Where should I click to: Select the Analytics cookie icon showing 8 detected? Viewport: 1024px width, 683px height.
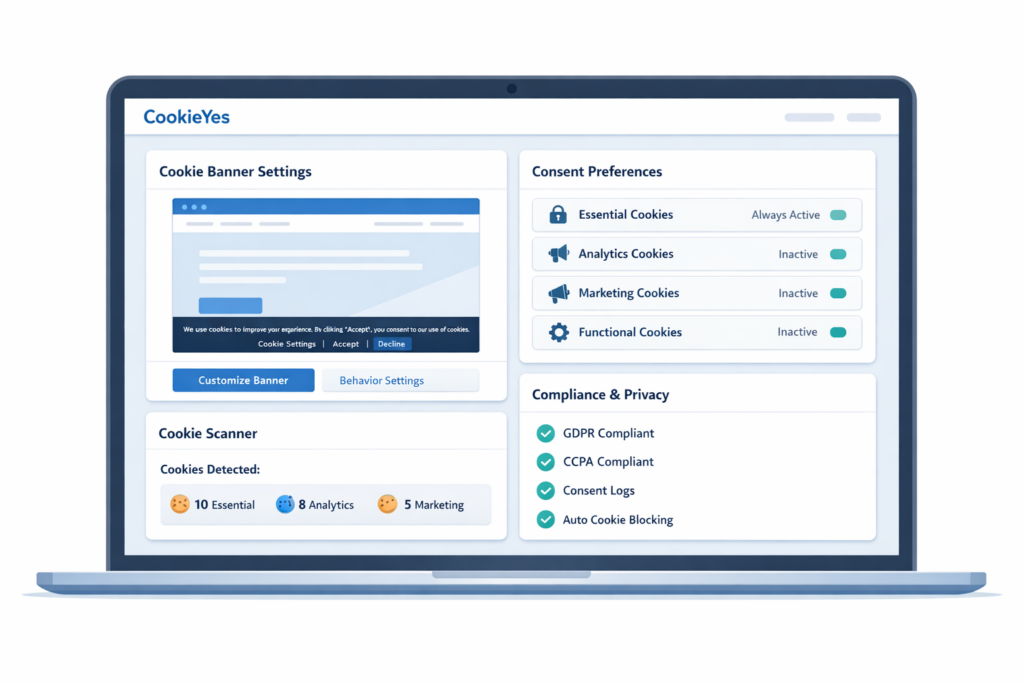tap(287, 504)
